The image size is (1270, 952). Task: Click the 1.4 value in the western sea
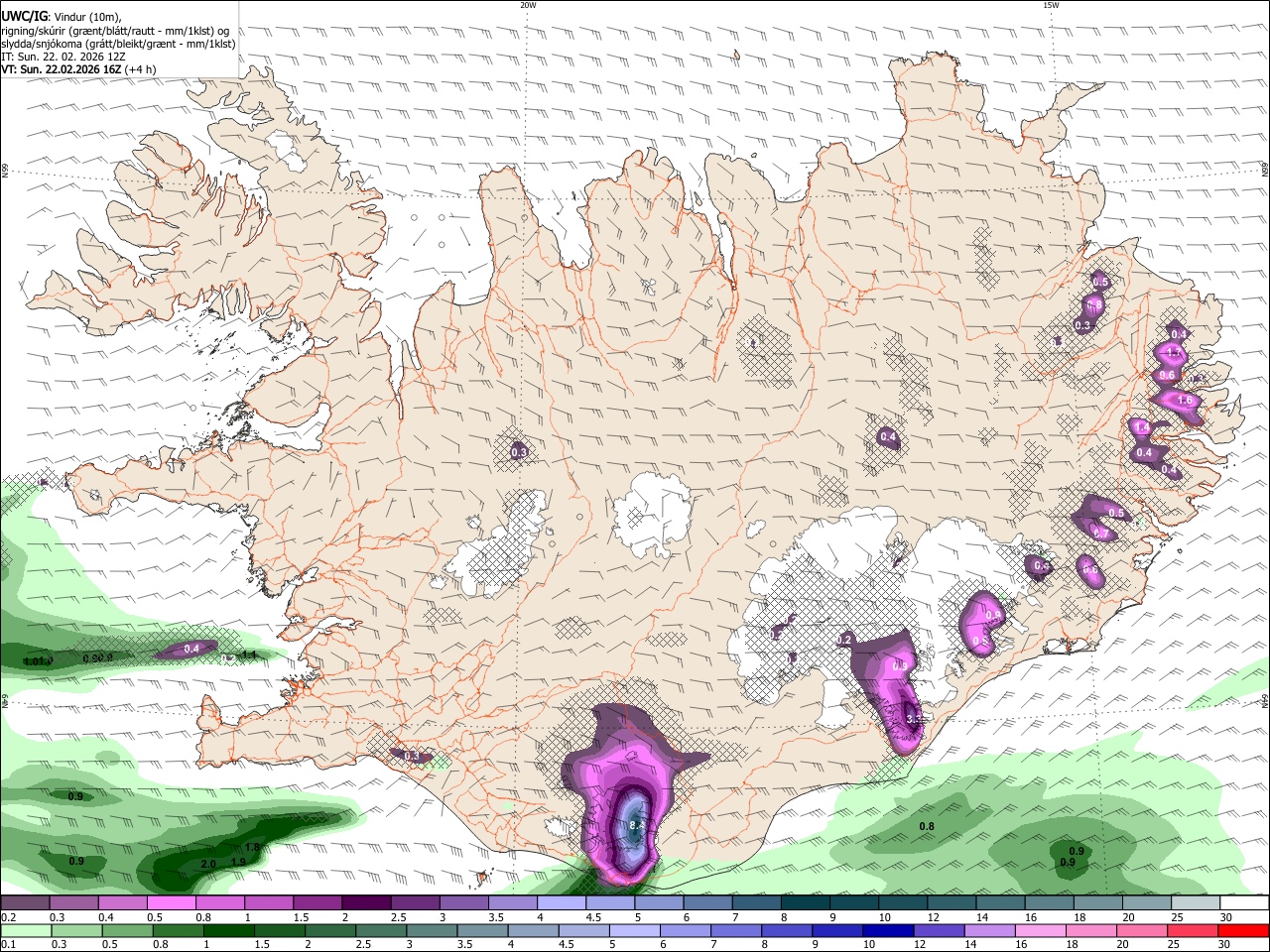249,654
